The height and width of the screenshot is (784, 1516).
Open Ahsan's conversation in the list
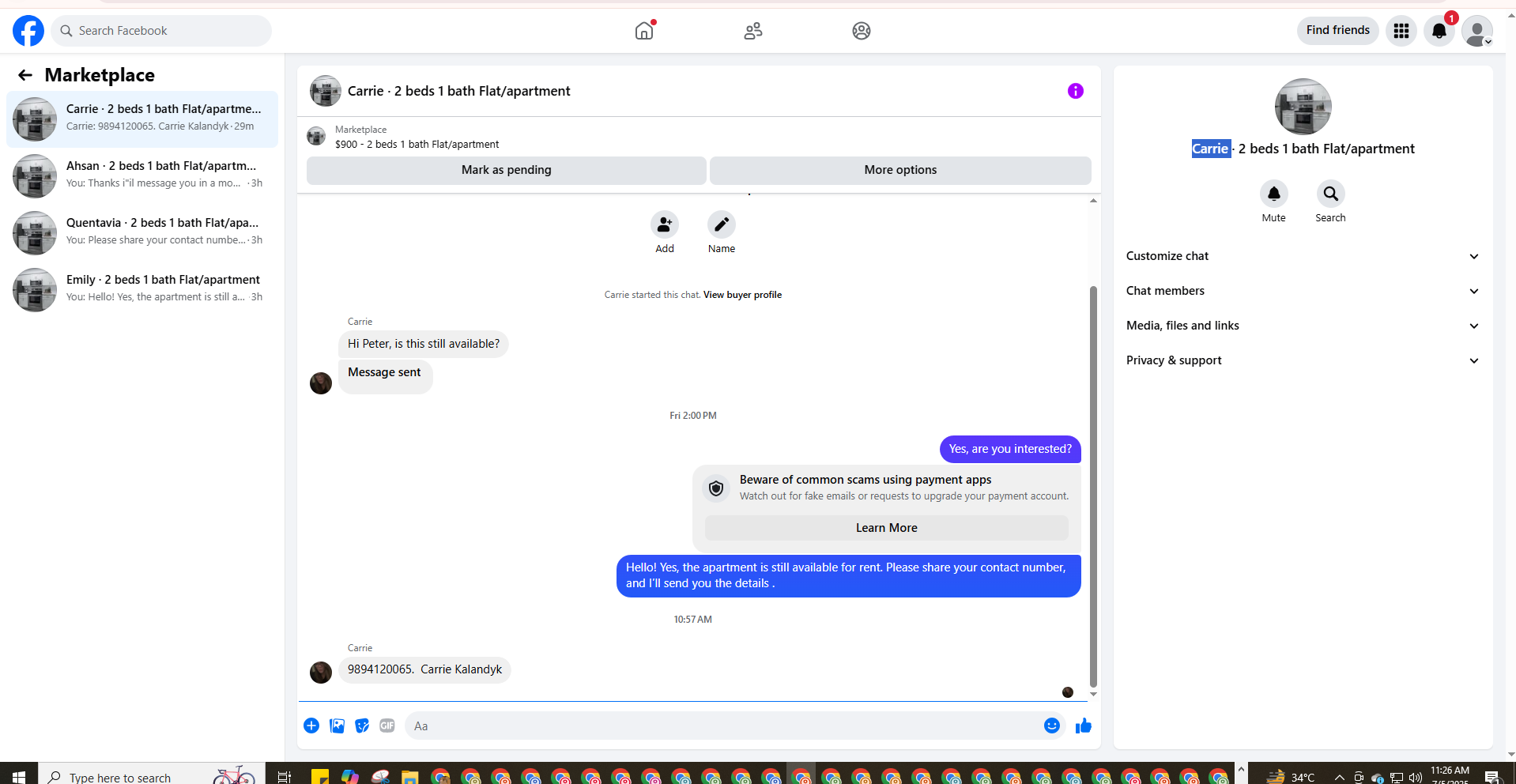coord(142,176)
